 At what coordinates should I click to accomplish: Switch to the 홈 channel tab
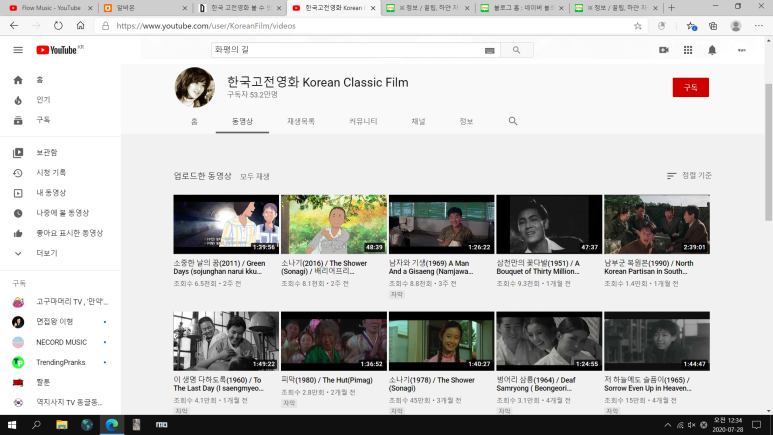click(x=194, y=121)
